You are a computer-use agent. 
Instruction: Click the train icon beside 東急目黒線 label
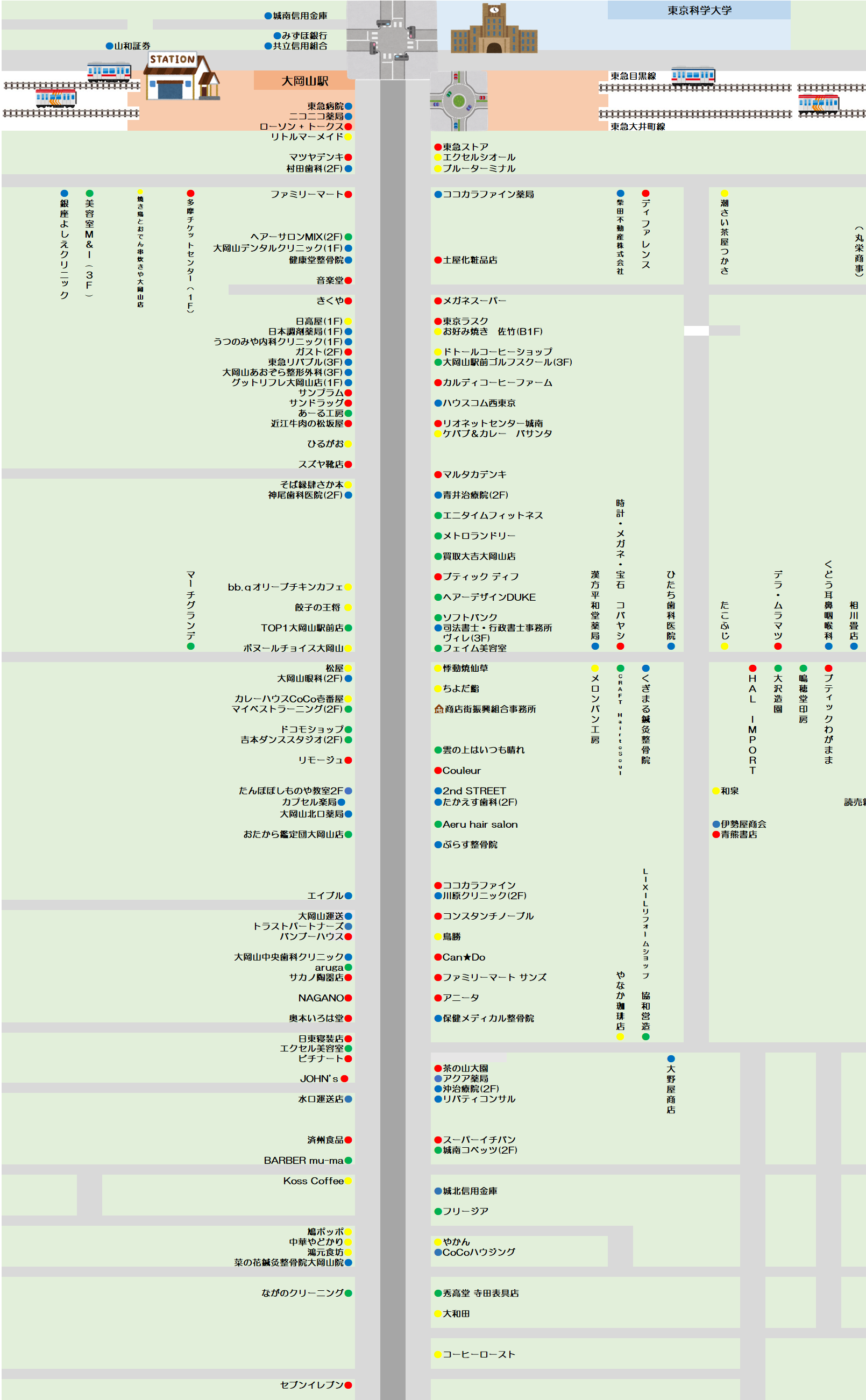[x=693, y=76]
